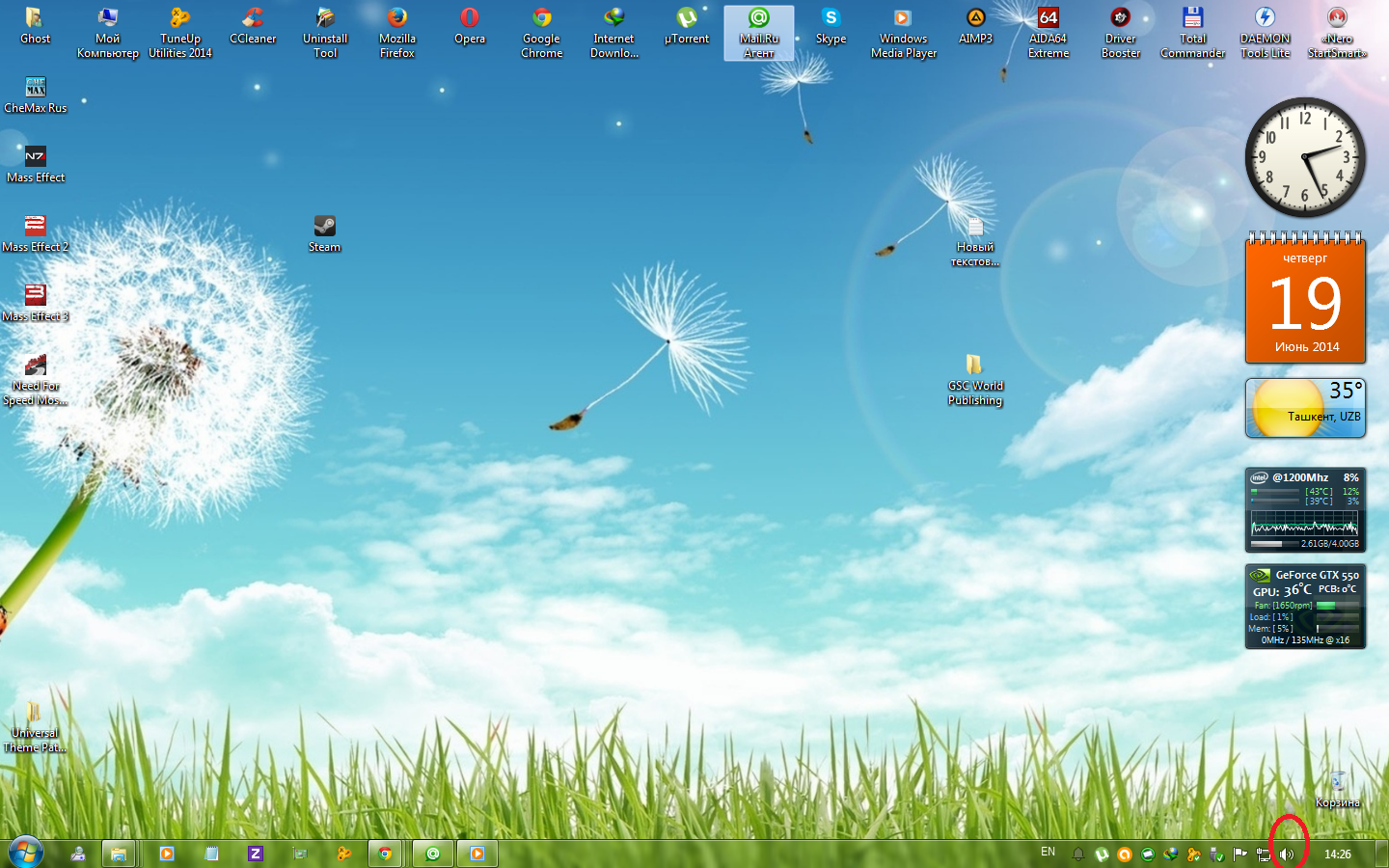Viewport: 1389px width, 868px height.
Task: Open the Ghost desktop shortcut
Action: pyautogui.click(x=35, y=26)
